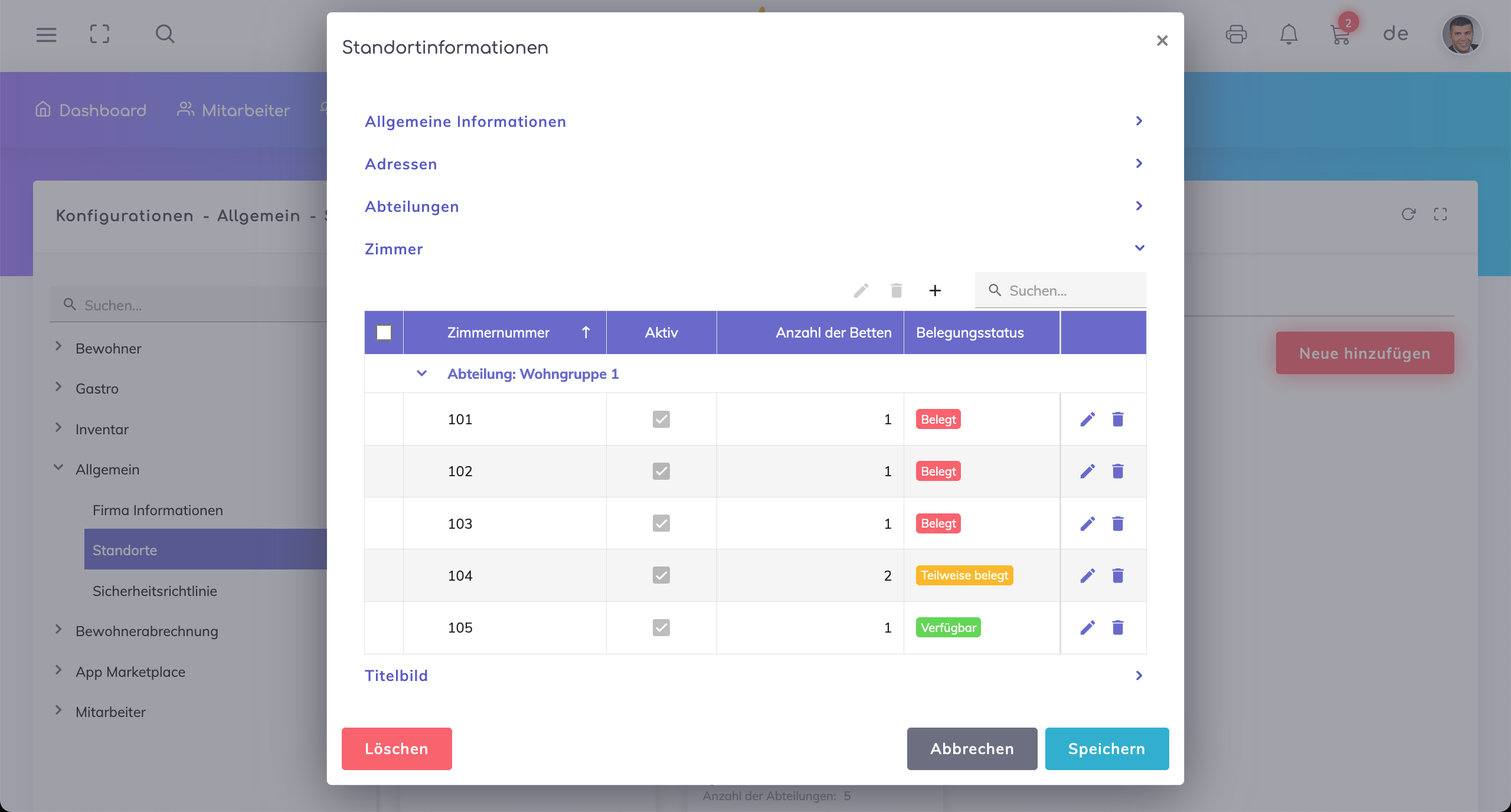
Task: Click the trash icon for room 102
Action: click(1117, 471)
